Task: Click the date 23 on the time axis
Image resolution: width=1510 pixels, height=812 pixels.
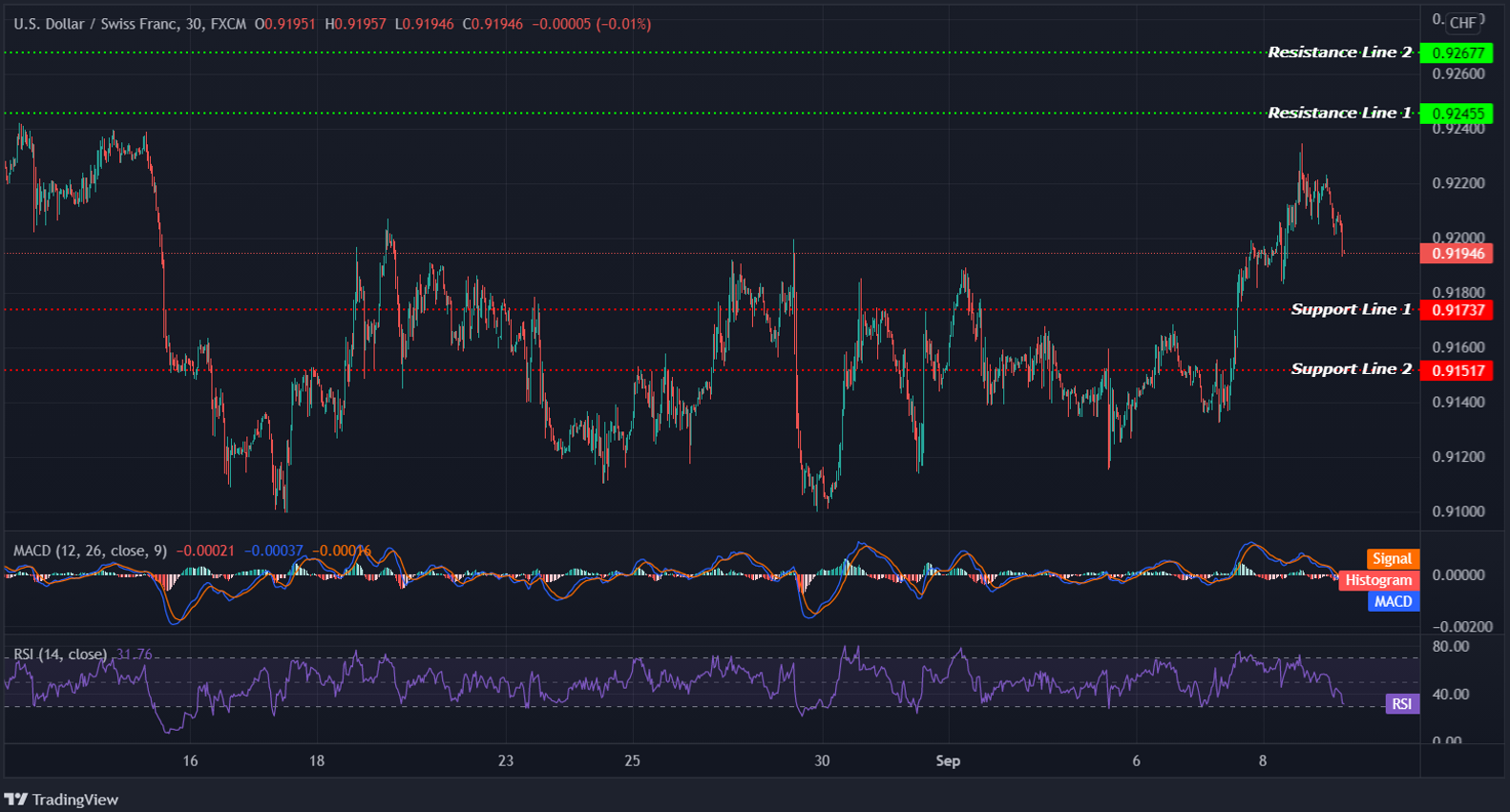Action: [x=506, y=760]
